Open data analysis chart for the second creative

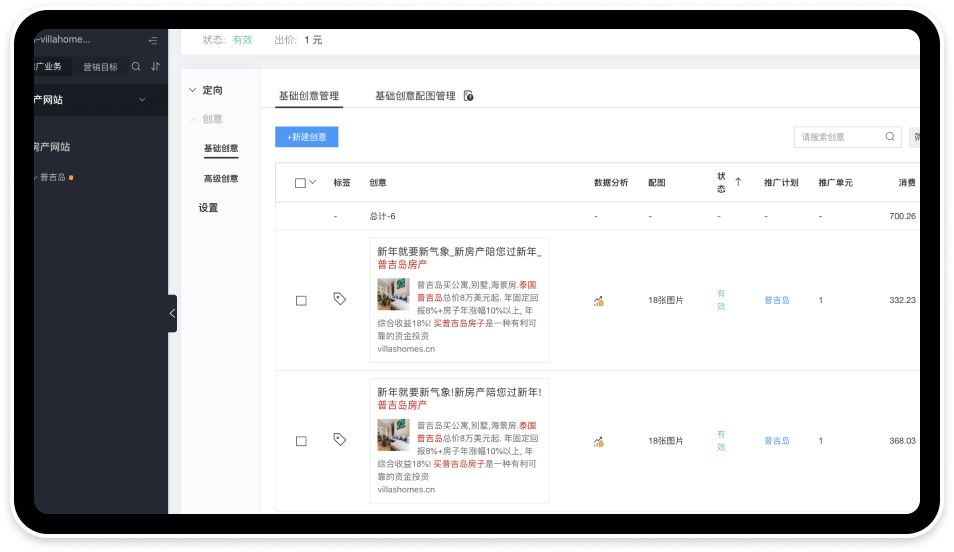click(x=598, y=441)
